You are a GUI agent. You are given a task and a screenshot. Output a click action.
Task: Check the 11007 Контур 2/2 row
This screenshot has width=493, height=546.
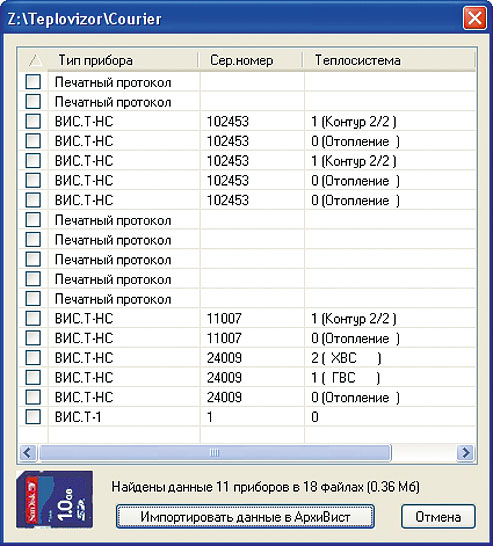pyautogui.click(x=33, y=318)
